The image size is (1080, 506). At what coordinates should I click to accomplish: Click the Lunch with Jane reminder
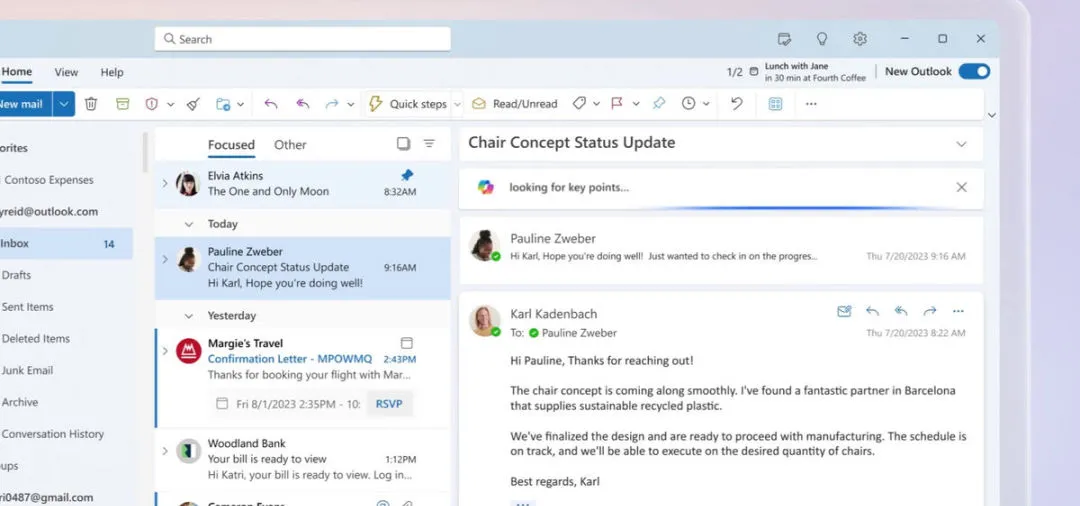(x=815, y=72)
